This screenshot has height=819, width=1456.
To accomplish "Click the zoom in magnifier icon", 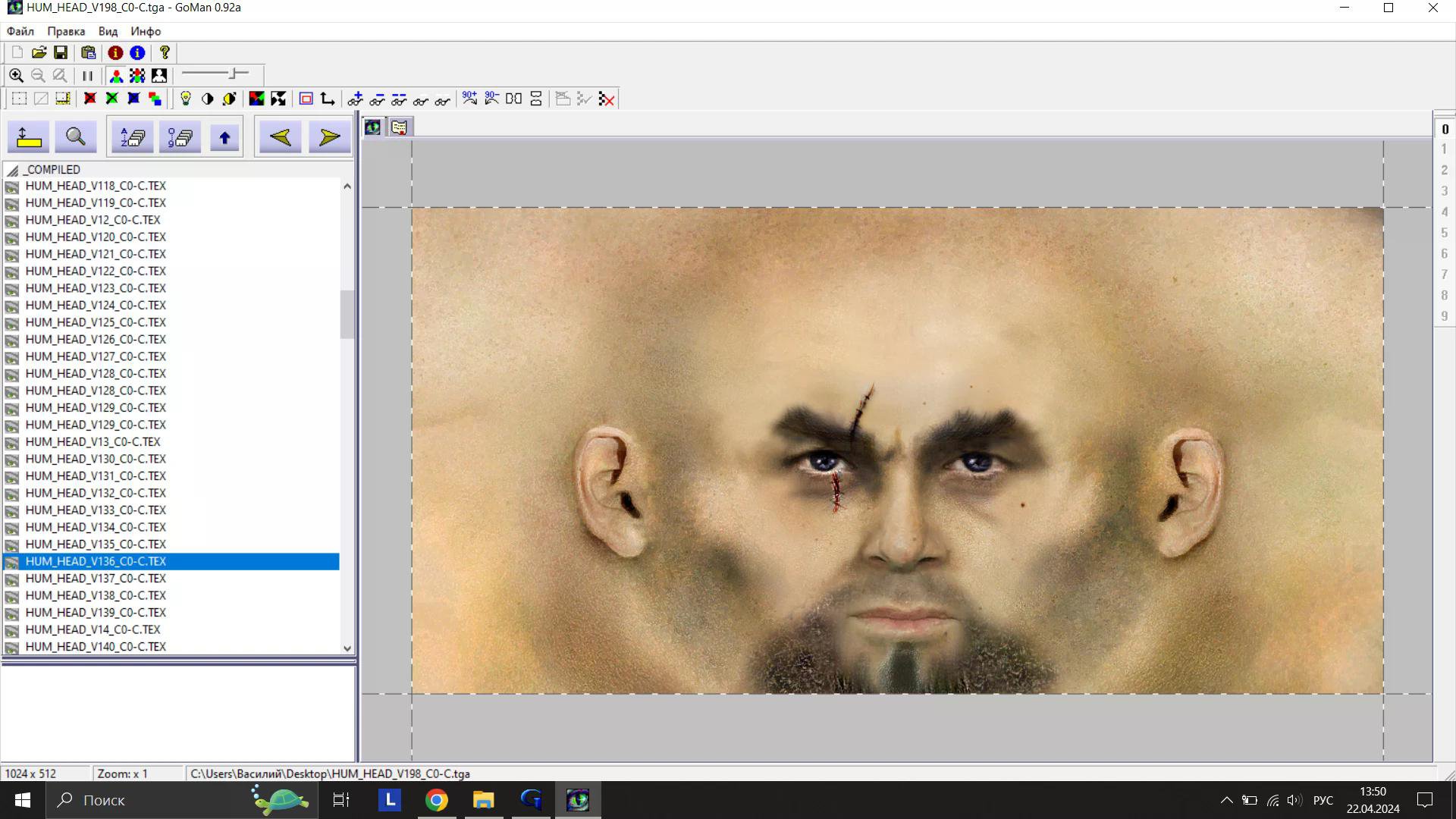I will pyautogui.click(x=16, y=76).
